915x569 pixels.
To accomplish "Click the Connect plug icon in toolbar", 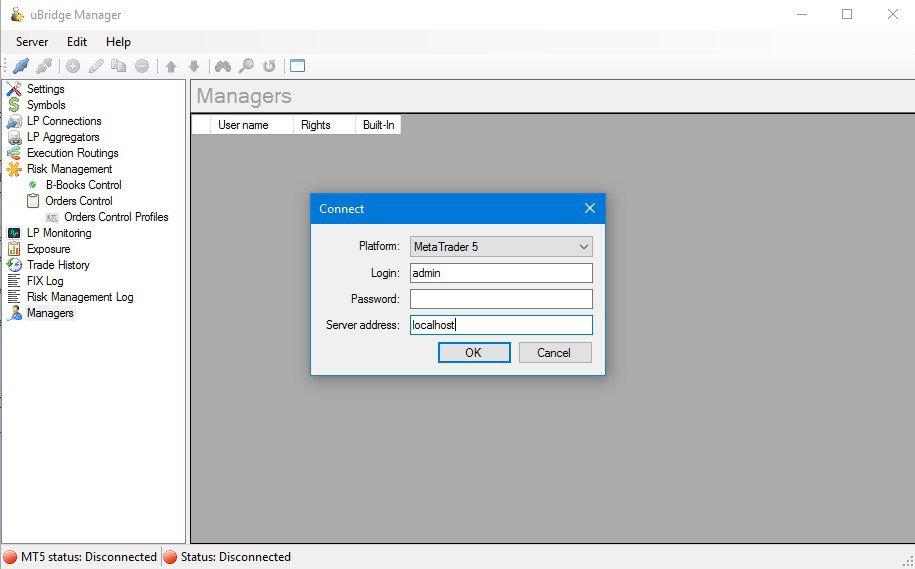I will pyautogui.click(x=20, y=66).
